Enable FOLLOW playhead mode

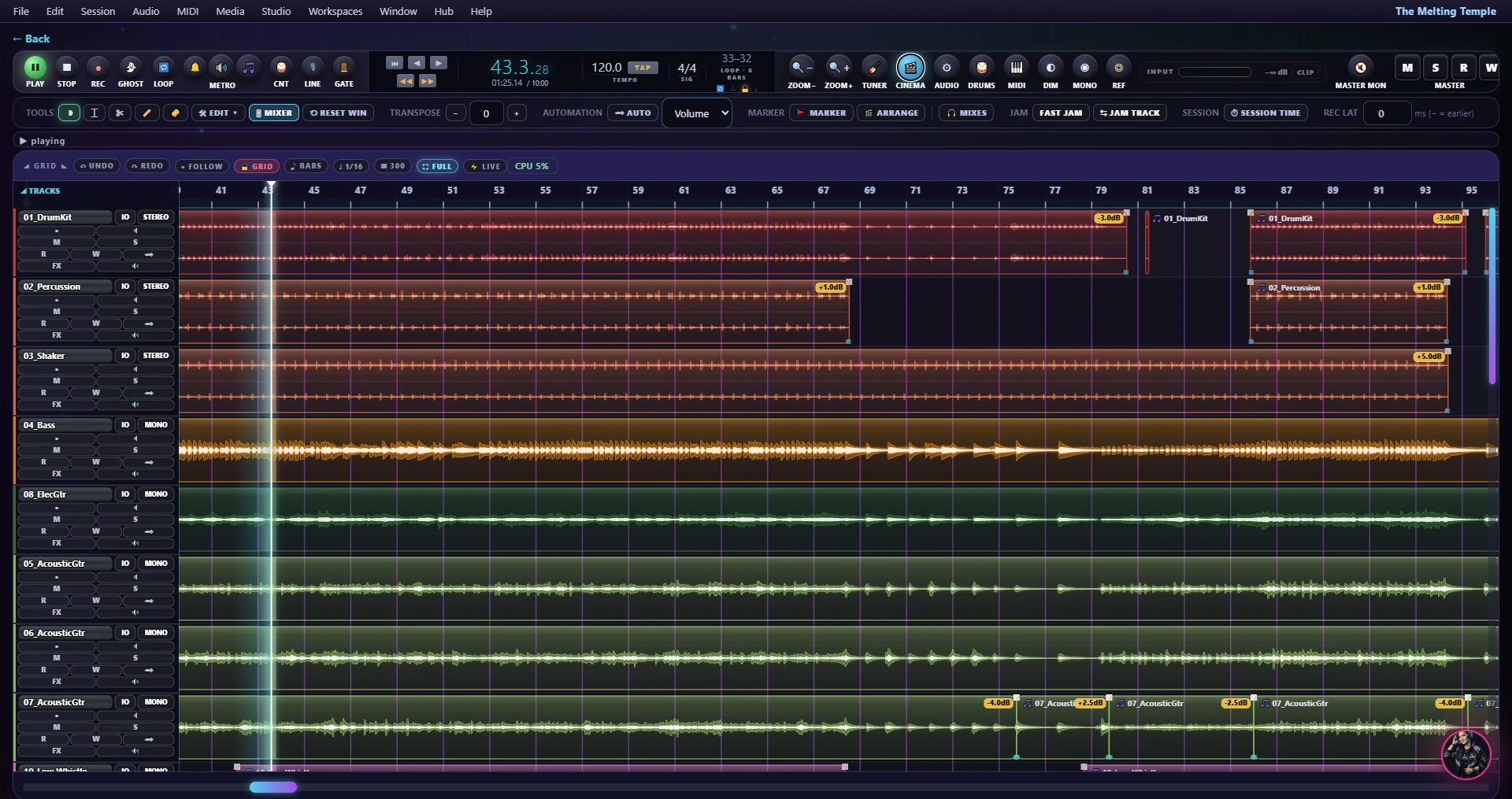202,166
